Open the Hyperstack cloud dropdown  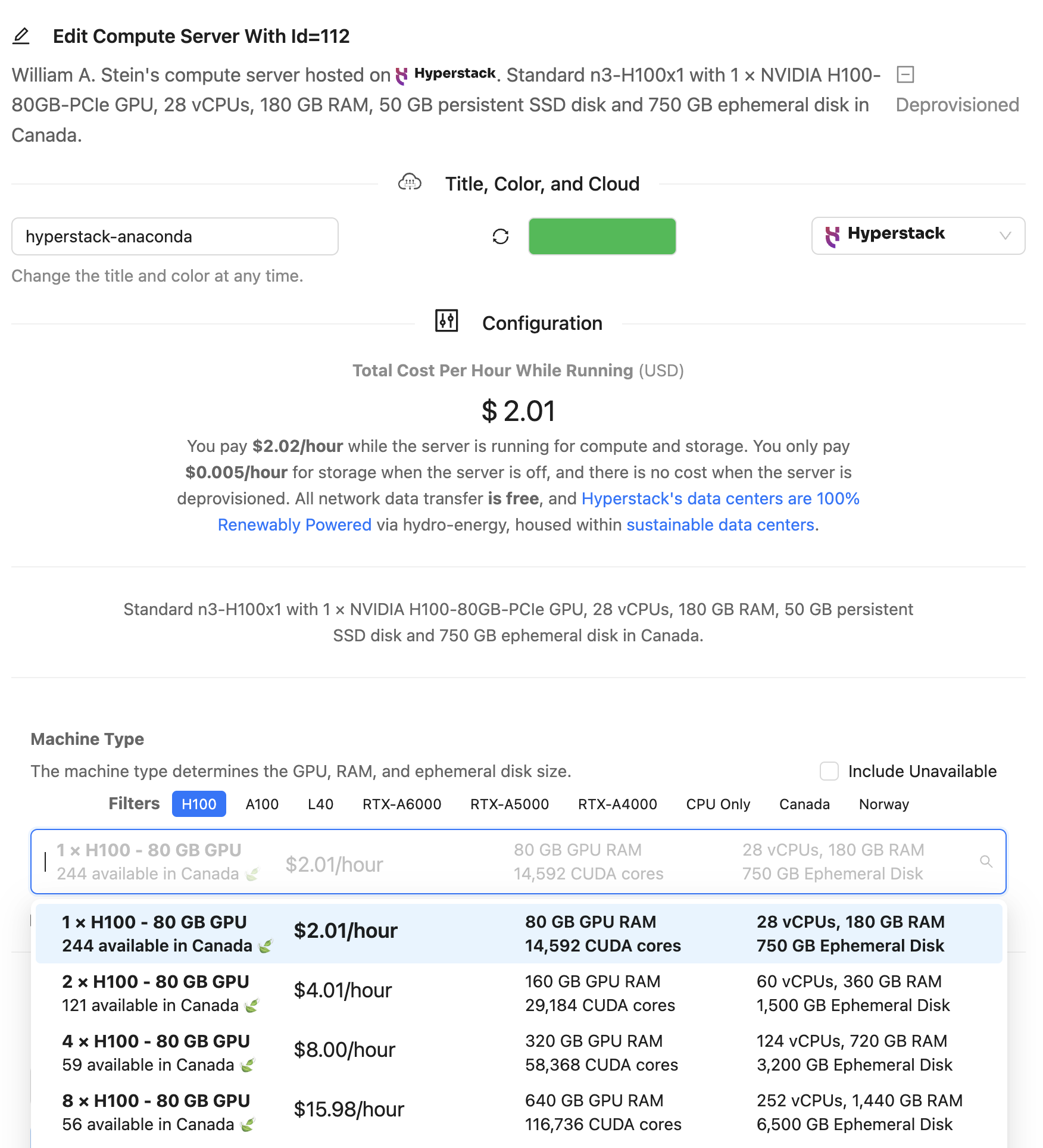(917, 236)
